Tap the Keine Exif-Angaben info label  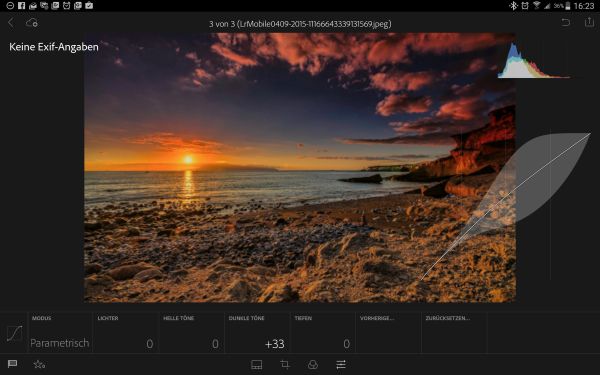pos(54,47)
